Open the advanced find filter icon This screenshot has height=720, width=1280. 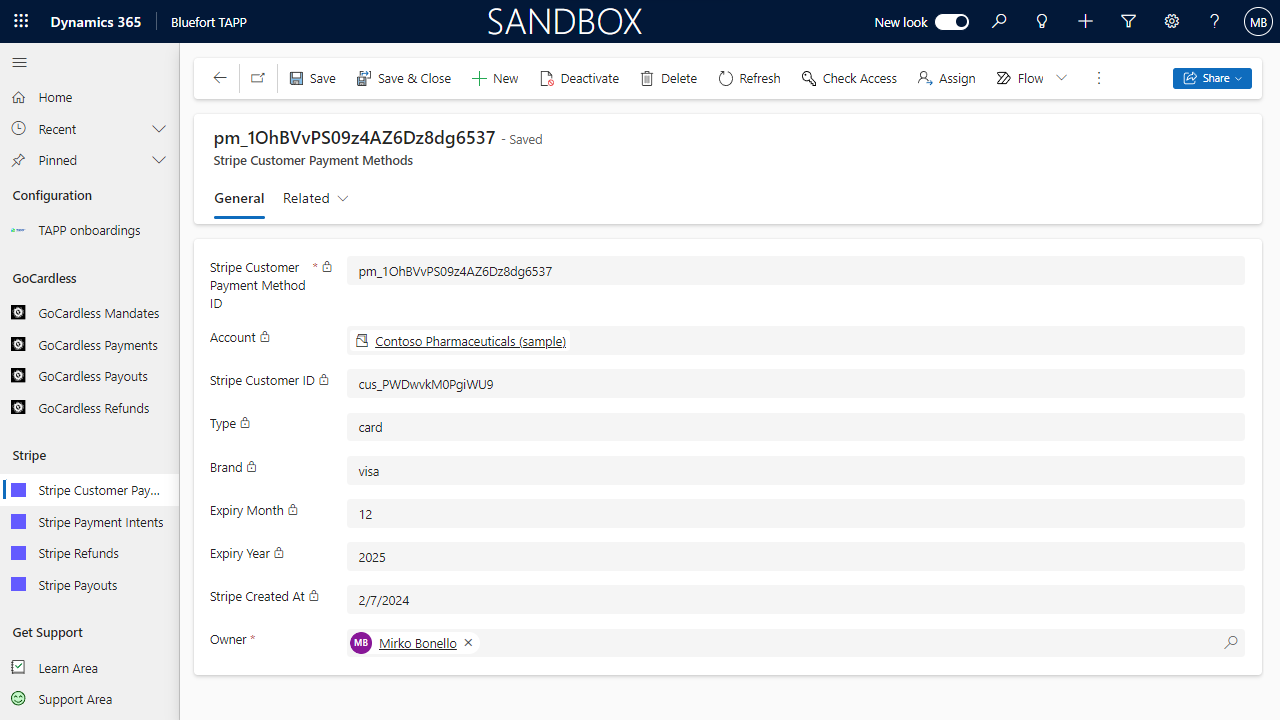click(1129, 22)
